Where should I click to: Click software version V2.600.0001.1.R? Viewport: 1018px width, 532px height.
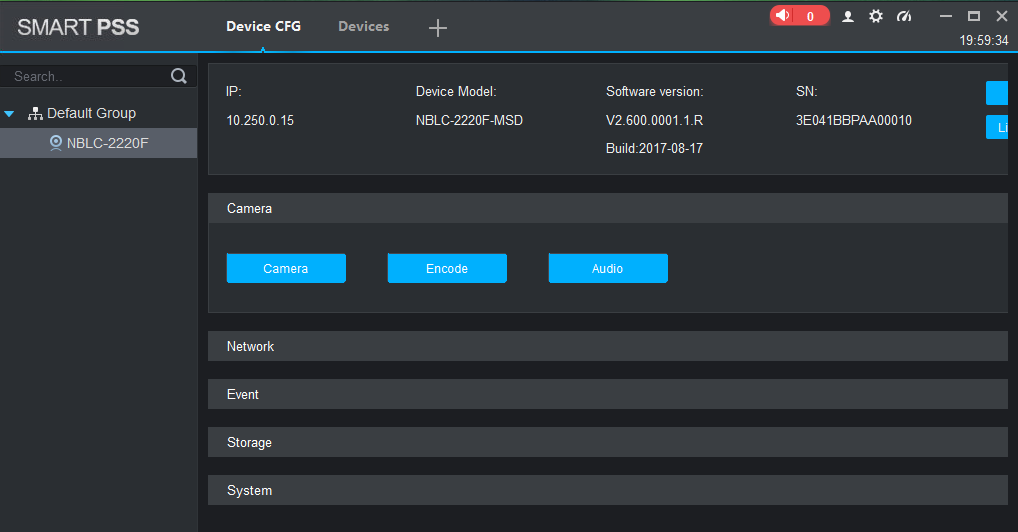pyautogui.click(x=654, y=120)
